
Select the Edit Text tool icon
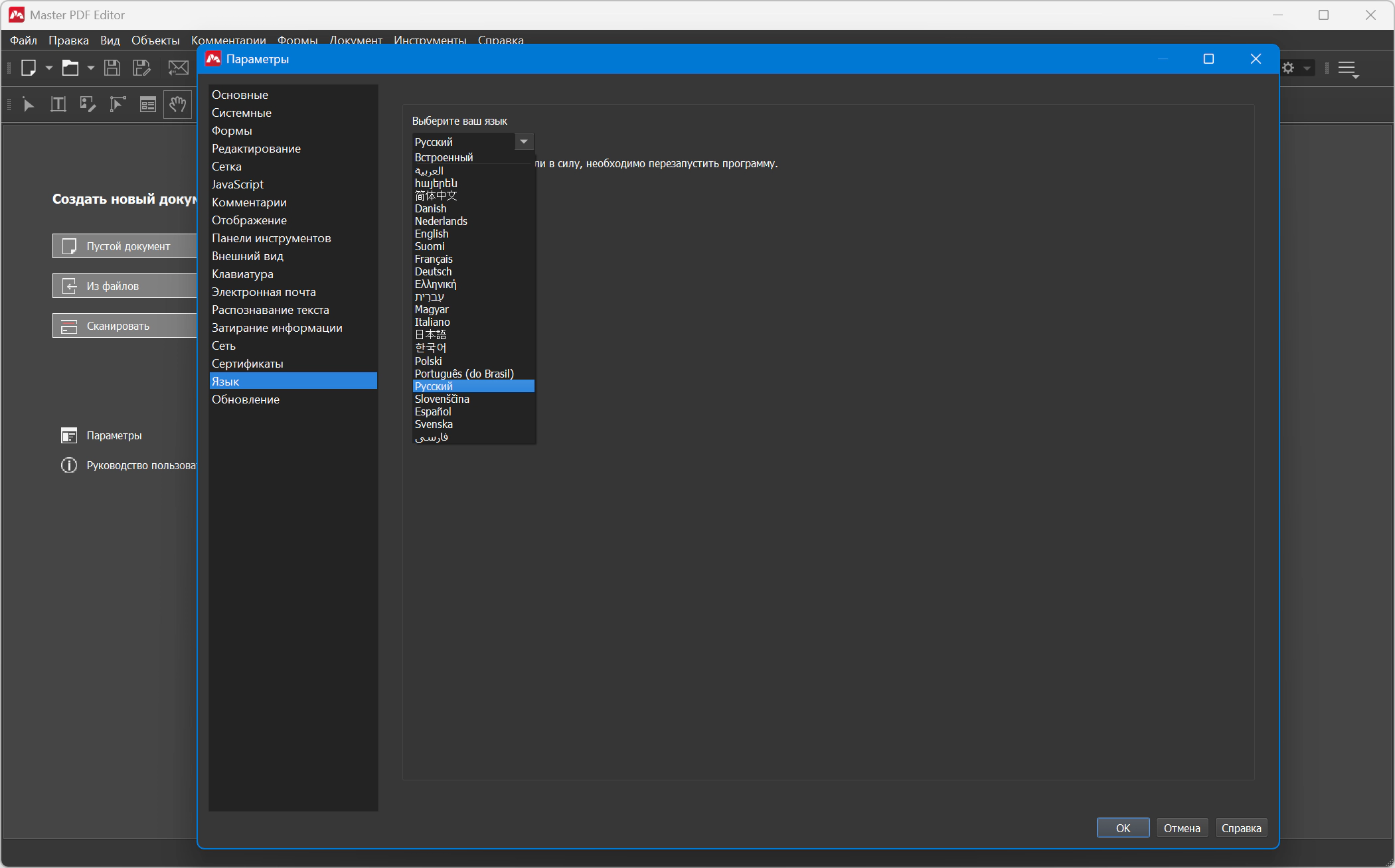pos(58,104)
